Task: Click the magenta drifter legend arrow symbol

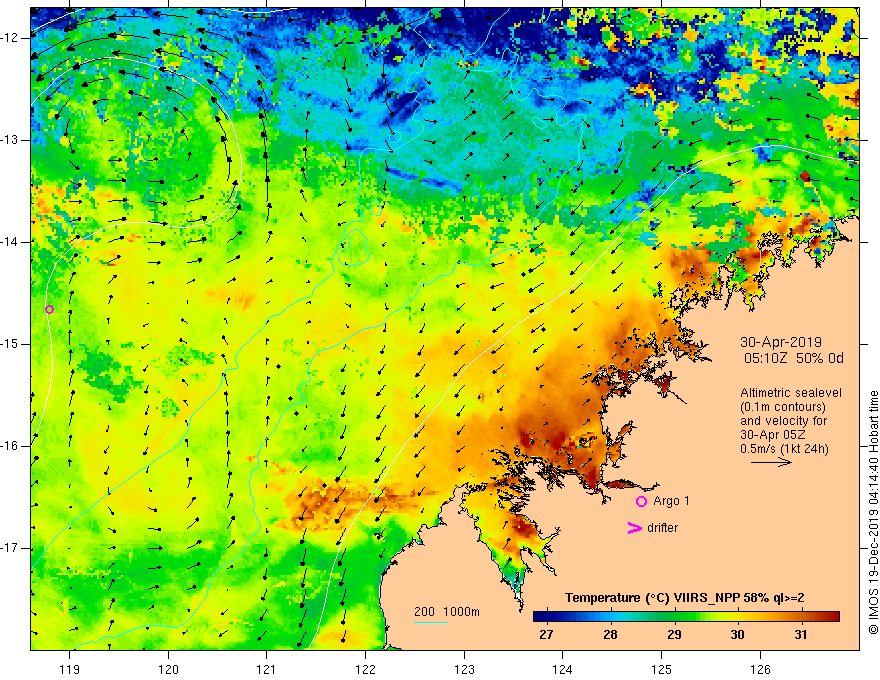Action: pos(634,528)
